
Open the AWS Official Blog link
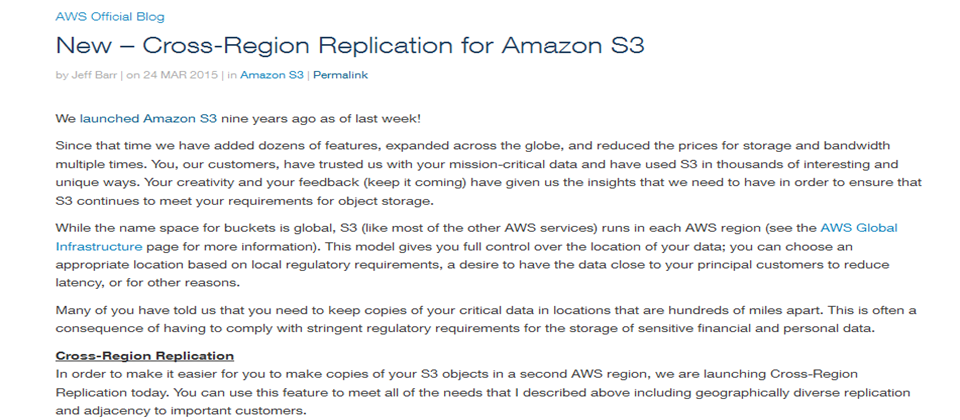coord(110,17)
